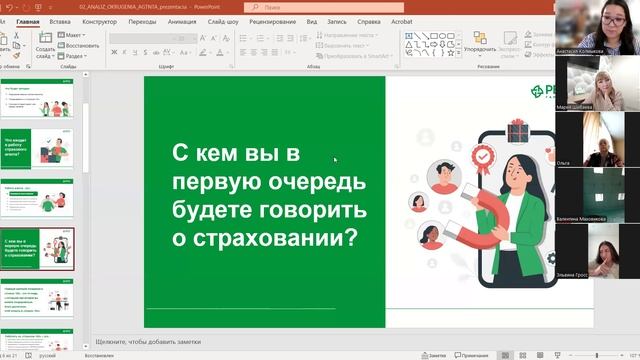Switch to Slide Sorter view icon

tap(523, 356)
